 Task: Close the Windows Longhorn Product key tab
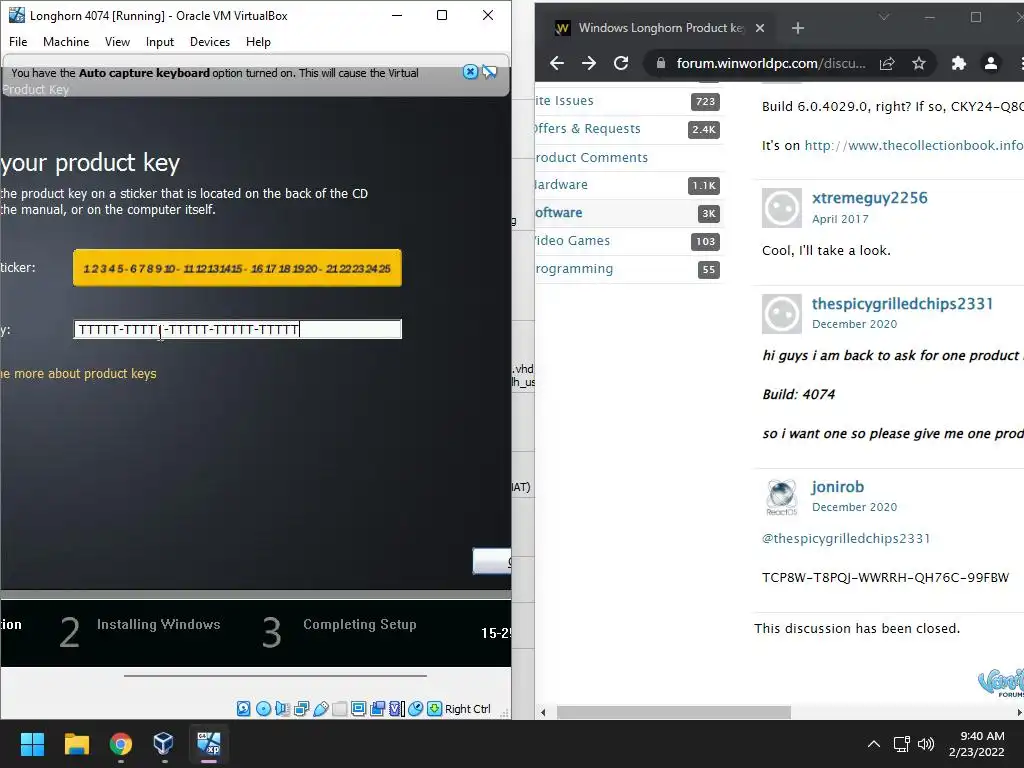760,28
